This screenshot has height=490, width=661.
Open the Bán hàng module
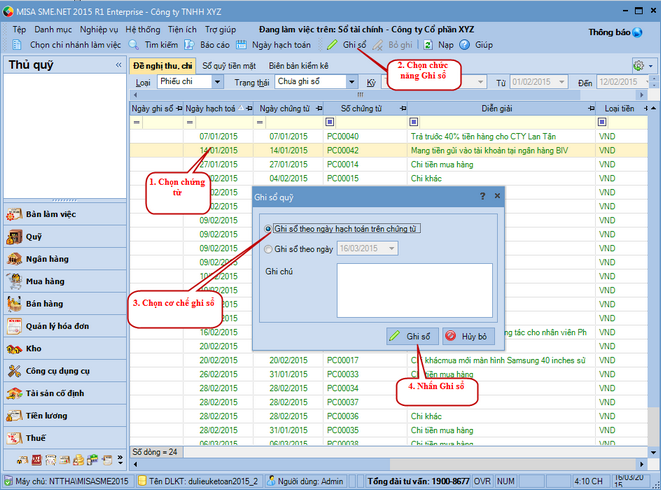(x=65, y=304)
